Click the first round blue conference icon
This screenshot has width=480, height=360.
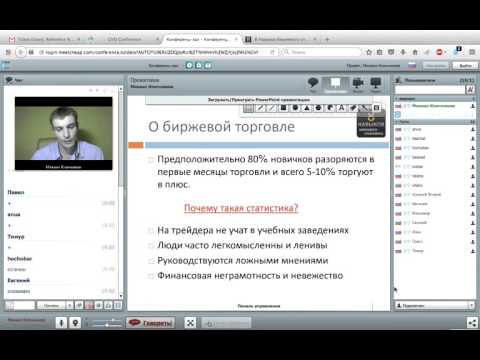point(189,65)
